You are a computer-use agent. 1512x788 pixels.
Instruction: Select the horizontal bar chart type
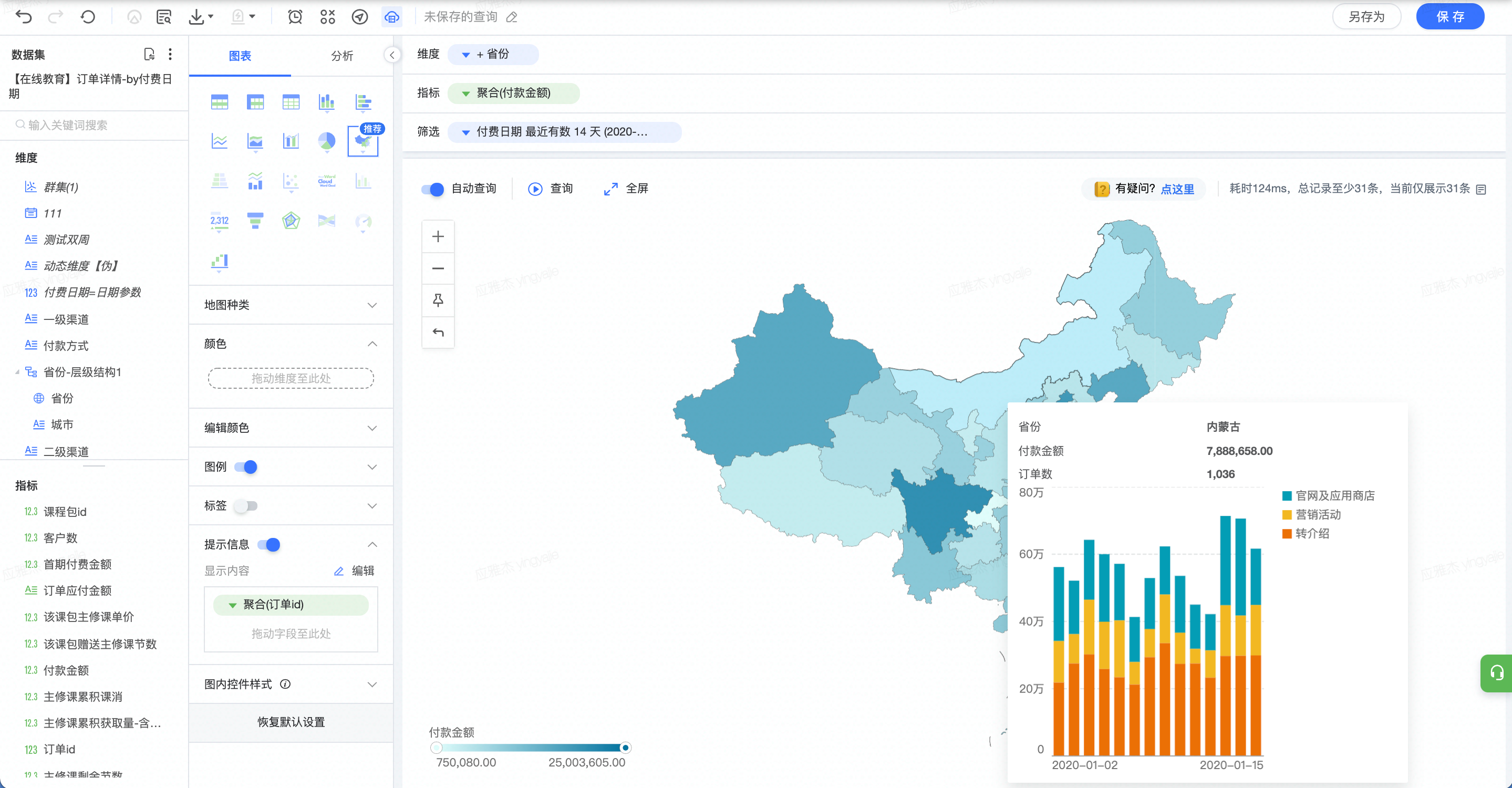pyautogui.click(x=364, y=102)
